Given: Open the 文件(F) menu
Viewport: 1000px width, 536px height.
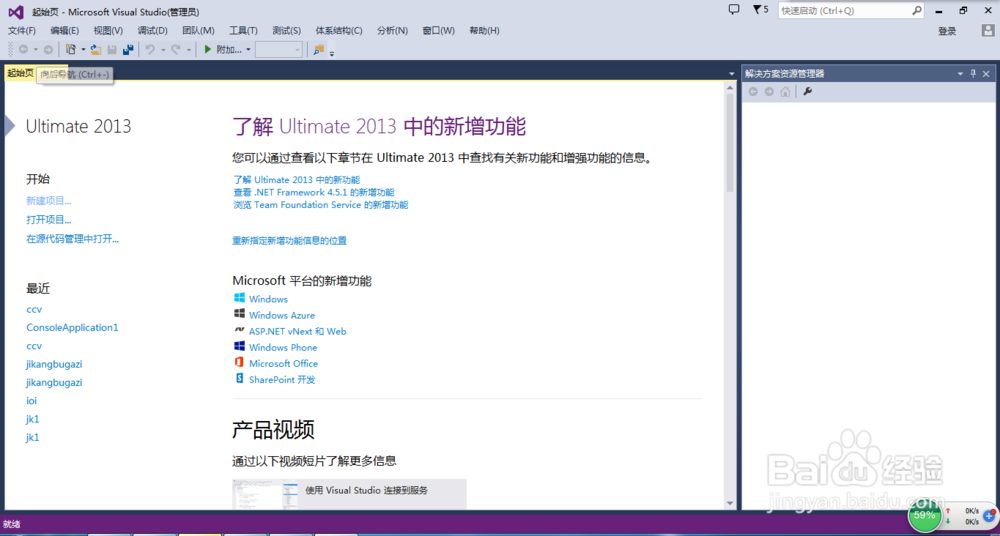Looking at the screenshot, I should tap(22, 31).
